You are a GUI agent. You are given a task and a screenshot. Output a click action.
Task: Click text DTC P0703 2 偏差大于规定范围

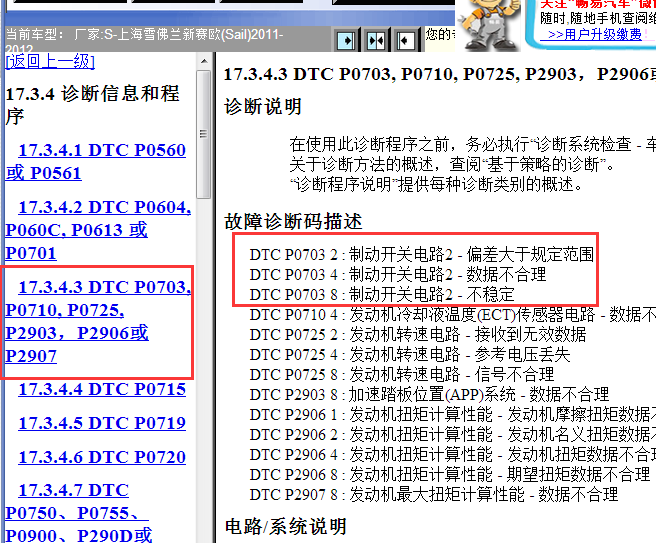coord(422,254)
